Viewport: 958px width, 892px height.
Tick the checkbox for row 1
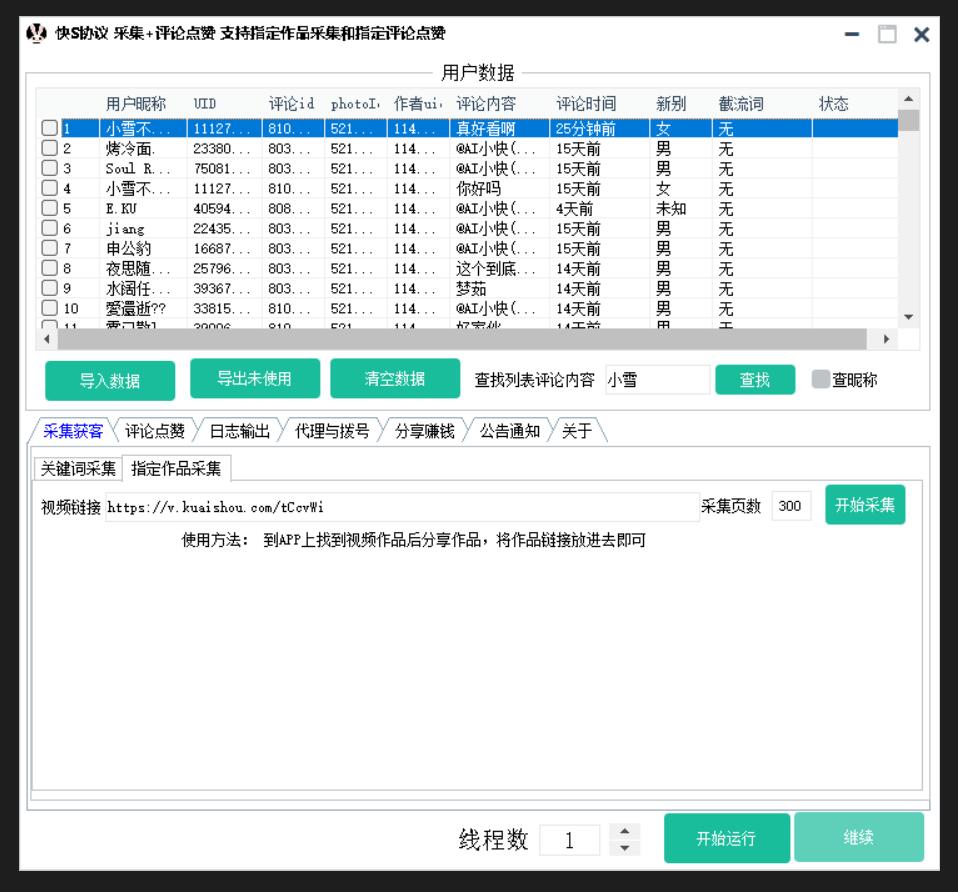[49, 129]
